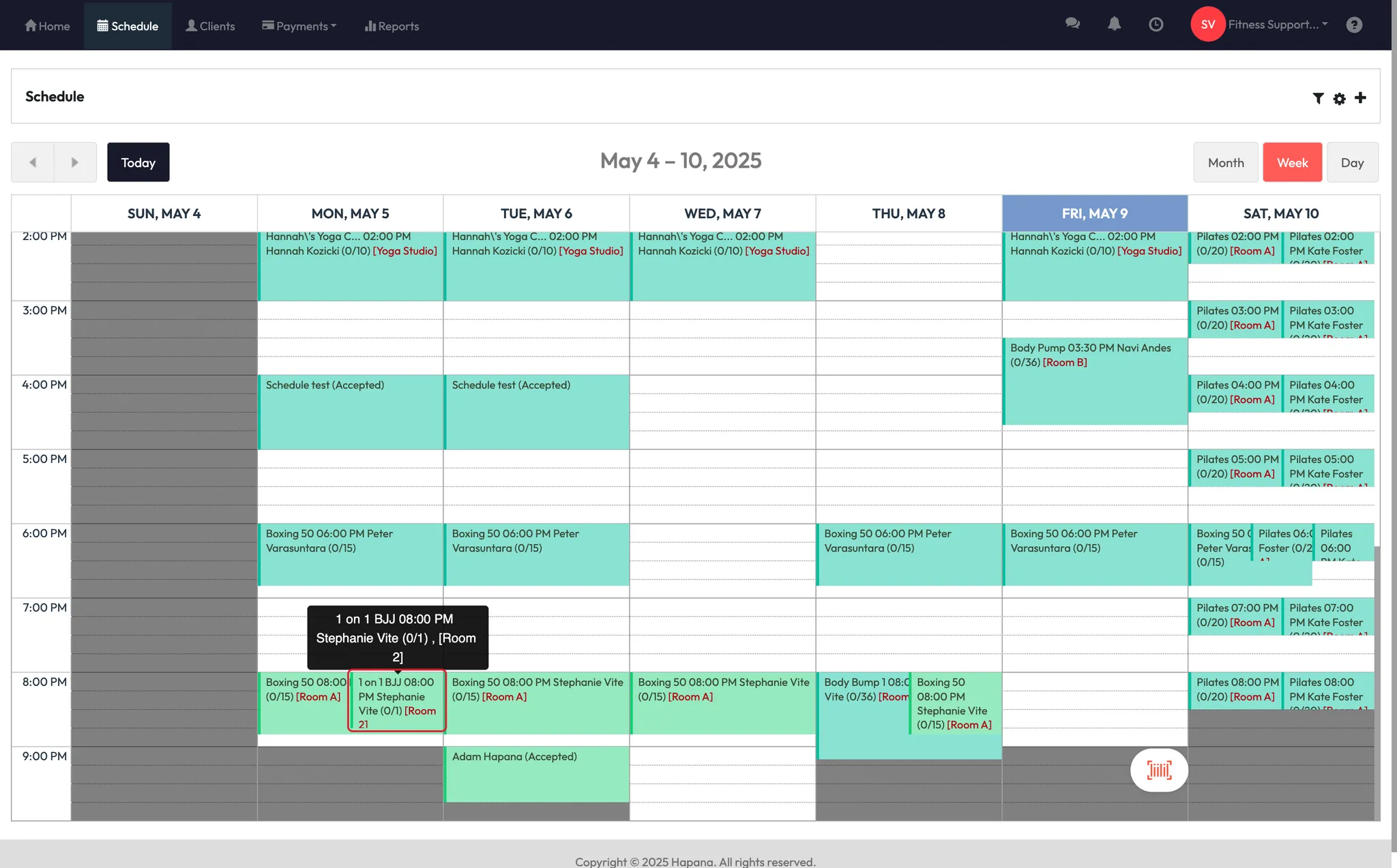Click the notification bell icon
Screen dimensions: 1397x868
1114,25
